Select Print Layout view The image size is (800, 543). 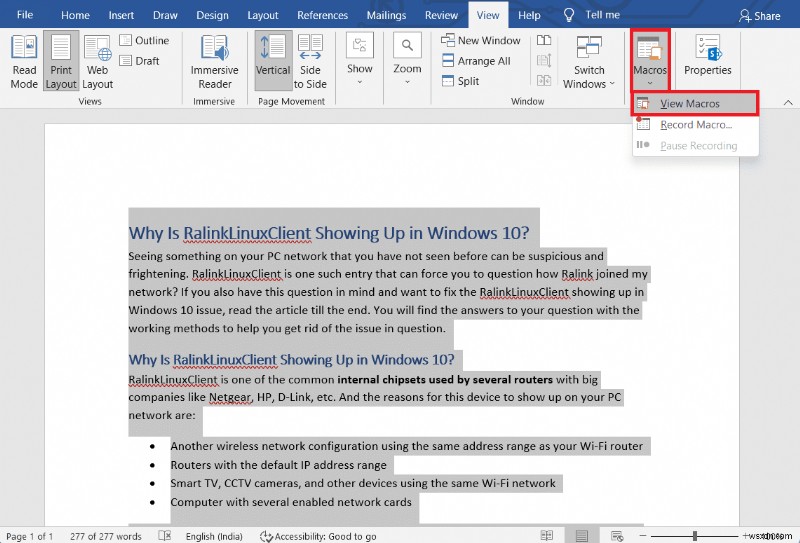coord(61,60)
